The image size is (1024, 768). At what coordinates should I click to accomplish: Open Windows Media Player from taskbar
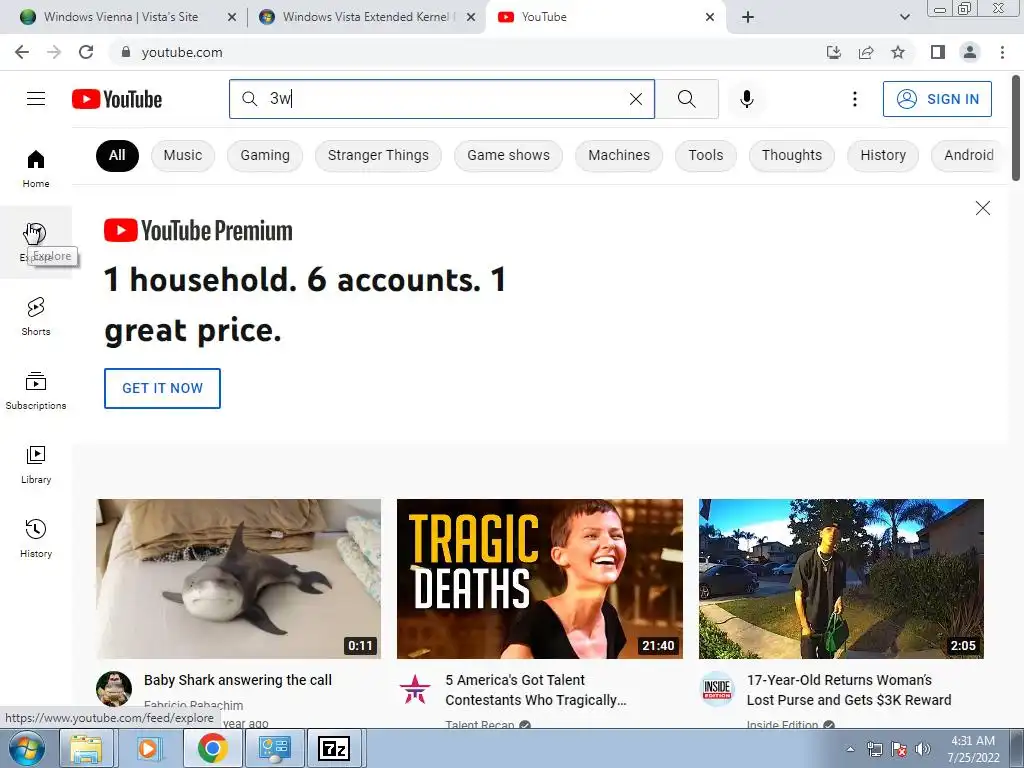(148, 748)
